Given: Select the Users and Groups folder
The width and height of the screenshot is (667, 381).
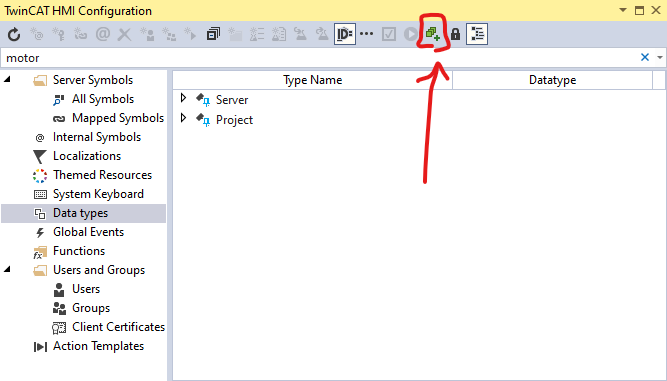Looking at the screenshot, I should (x=99, y=270).
